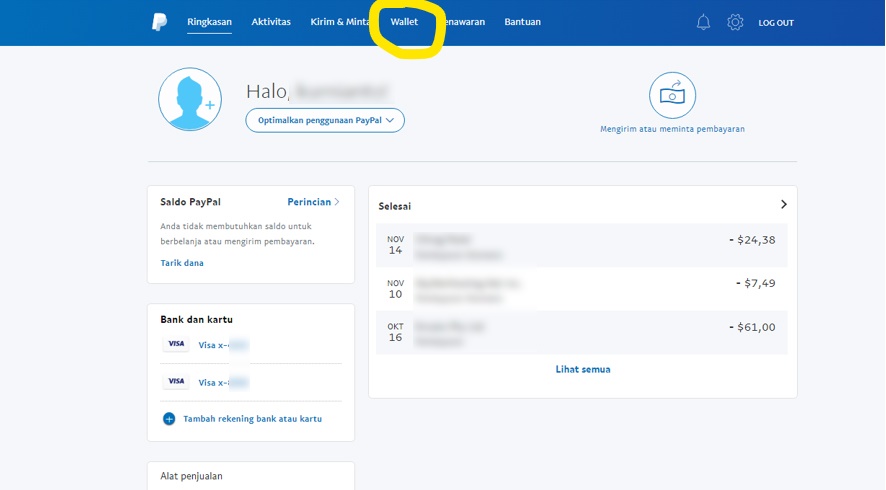Image resolution: width=886 pixels, height=490 pixels.
Task: Click the second Visa card icon
Action: click(x=176, y=381)
